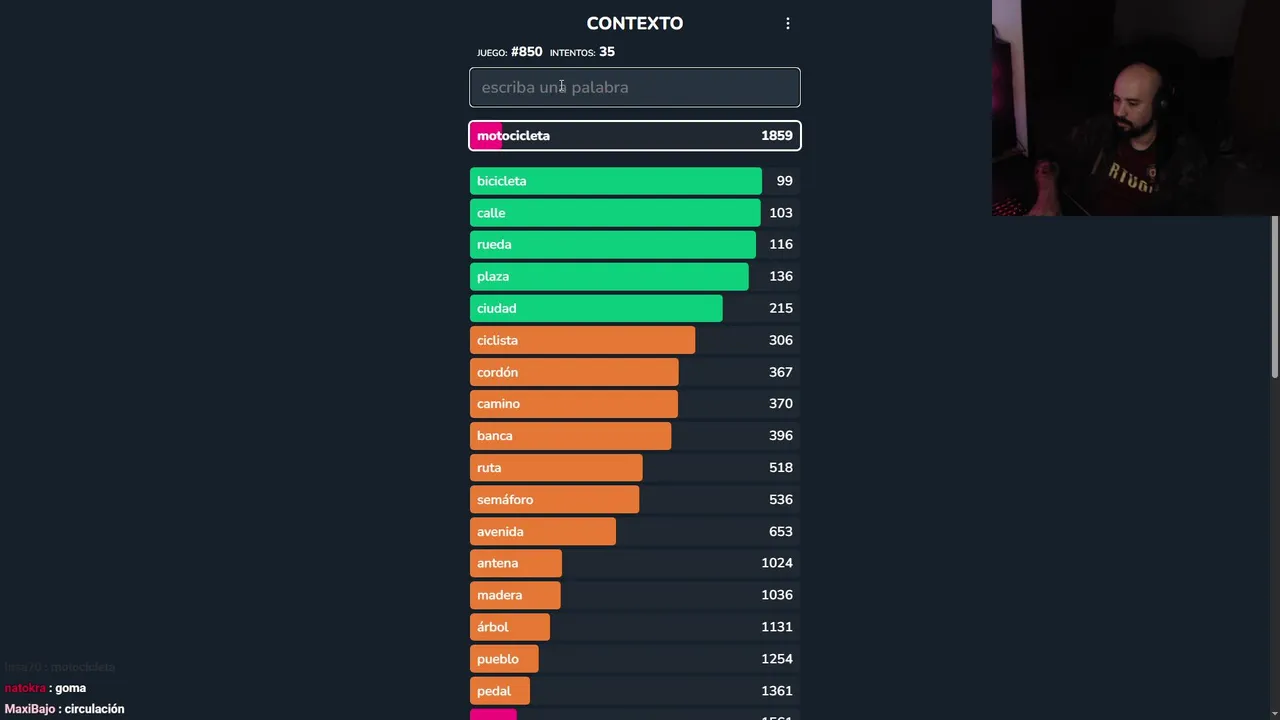Click the banca guess row
This screenshot has height=720, width=1280.
[634, 436]
